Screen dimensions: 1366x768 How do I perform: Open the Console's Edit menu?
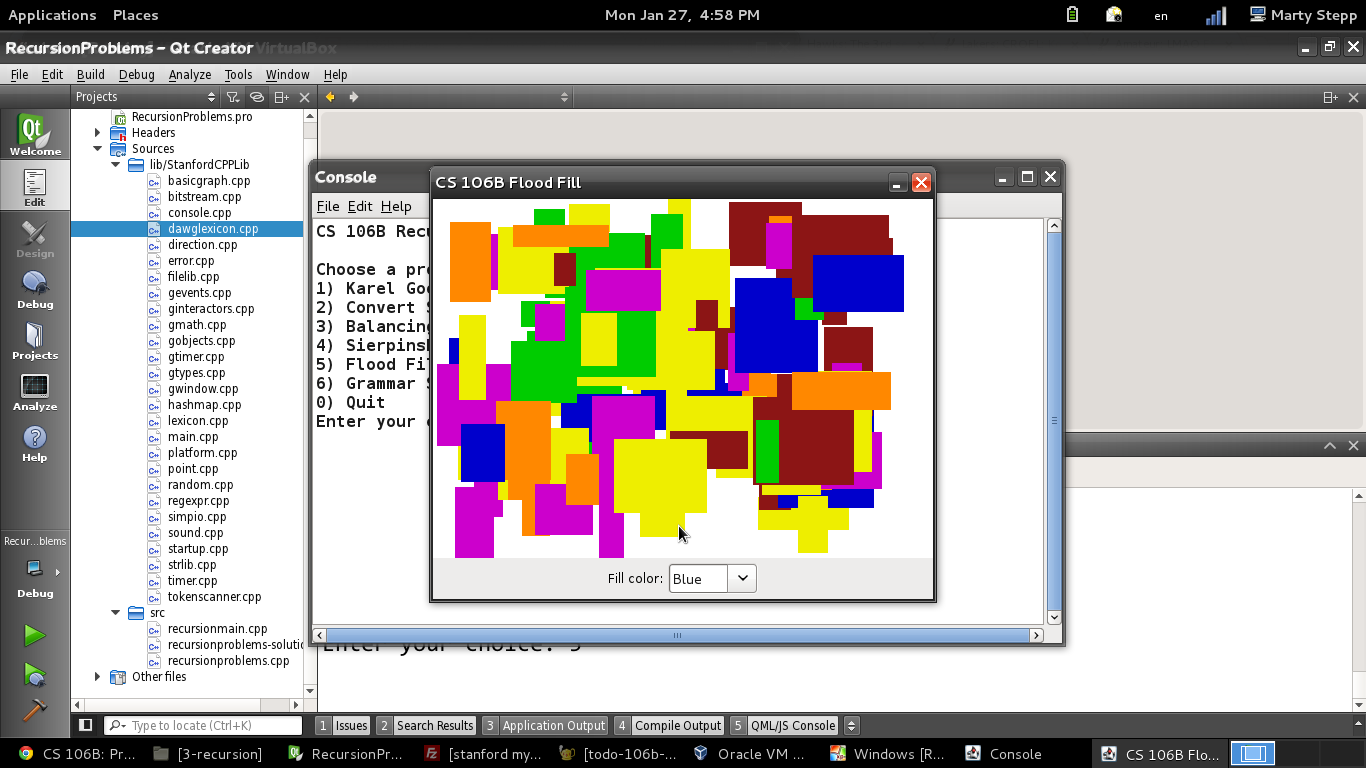(x=360, y=206)
